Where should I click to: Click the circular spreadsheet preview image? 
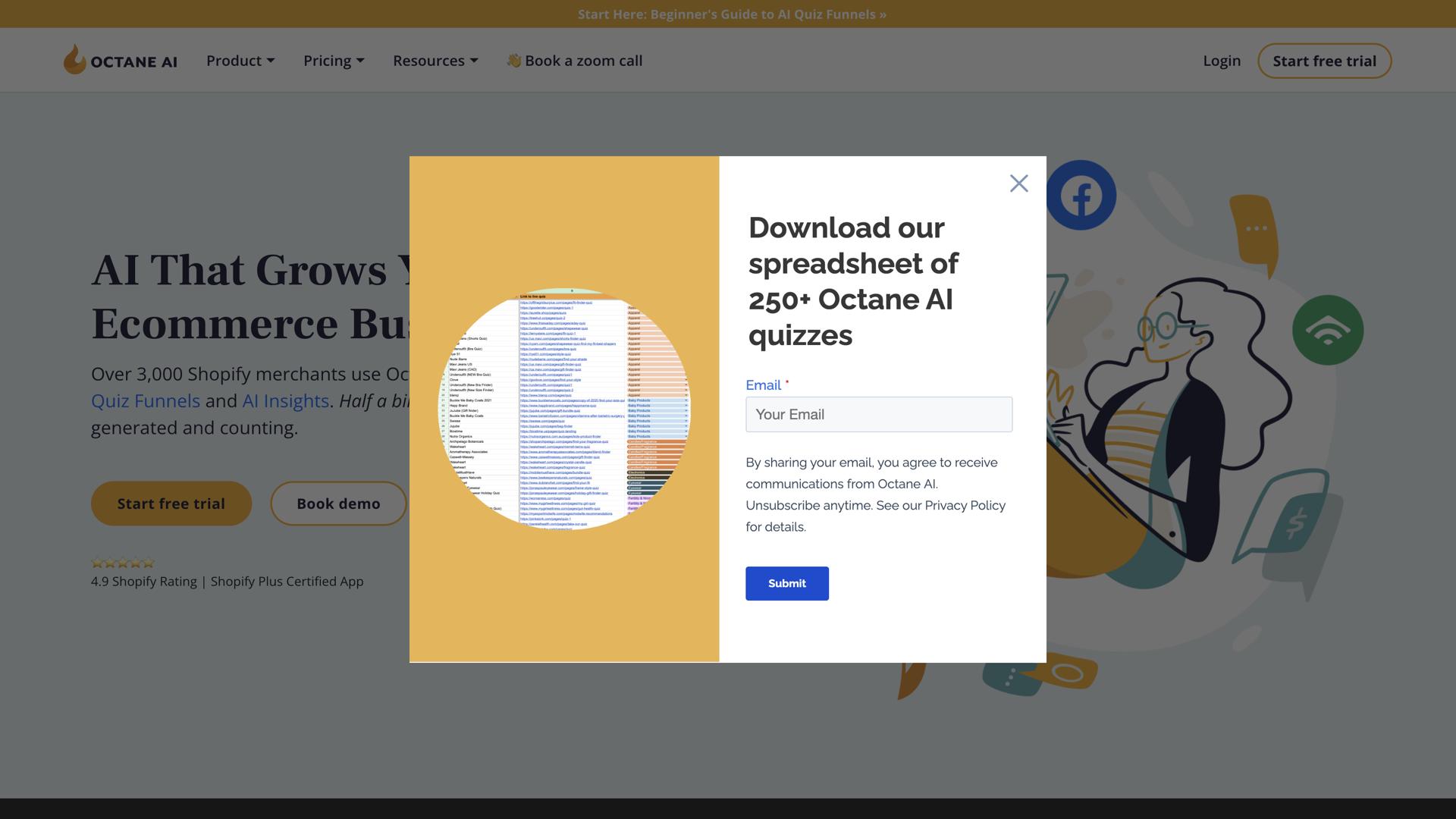tap(565, 409)
